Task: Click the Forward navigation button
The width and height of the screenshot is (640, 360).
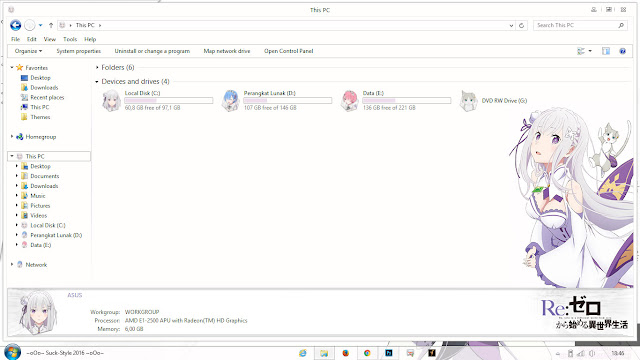Action: pyautogui.click(x=30, y=25)
